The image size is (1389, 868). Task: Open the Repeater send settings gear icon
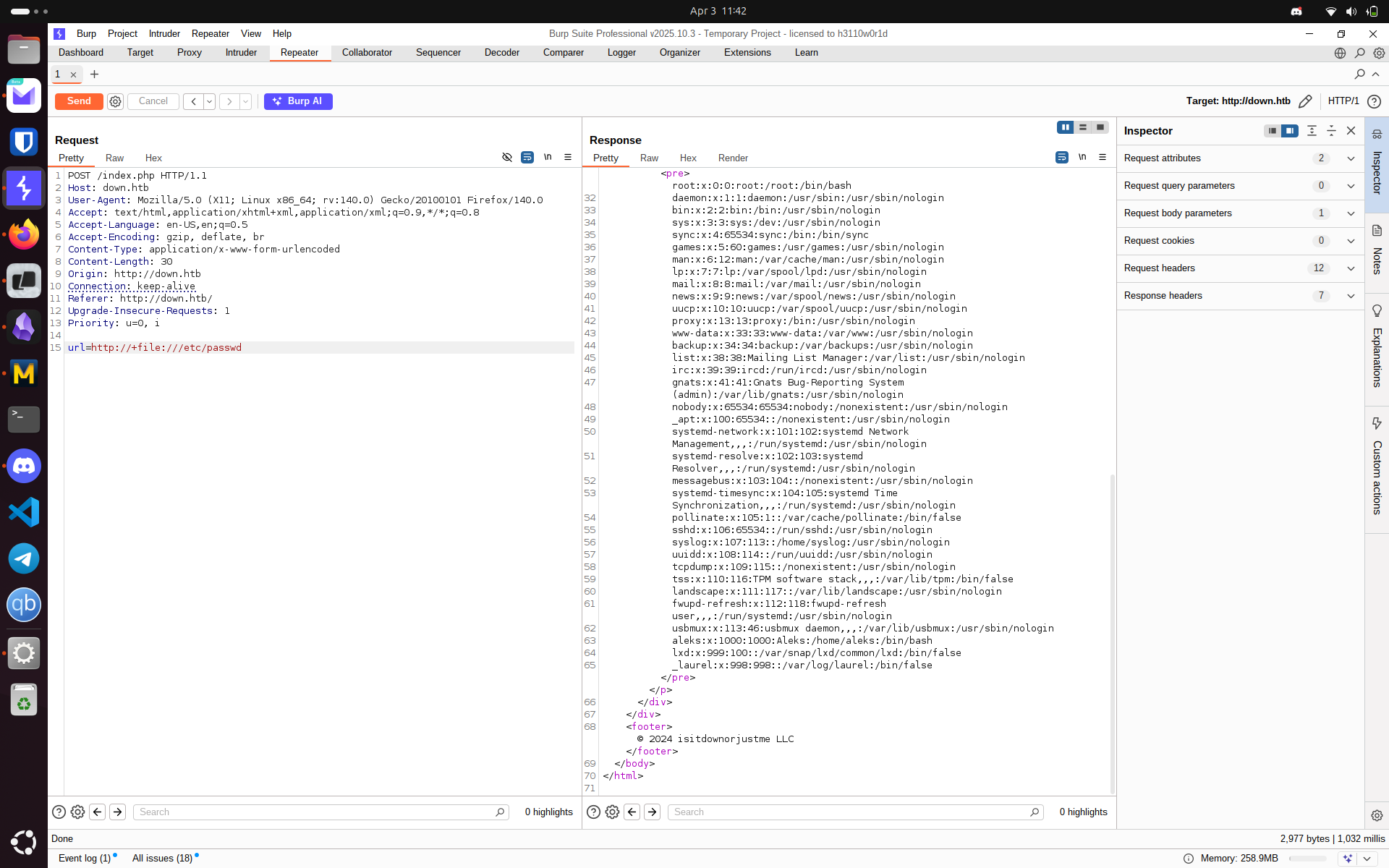tap(115, 101)
